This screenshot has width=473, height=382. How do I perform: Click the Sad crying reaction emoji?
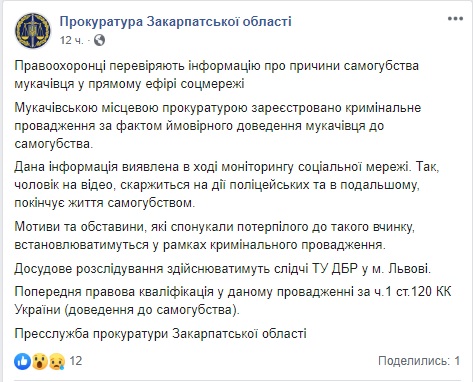coord(57,361)
